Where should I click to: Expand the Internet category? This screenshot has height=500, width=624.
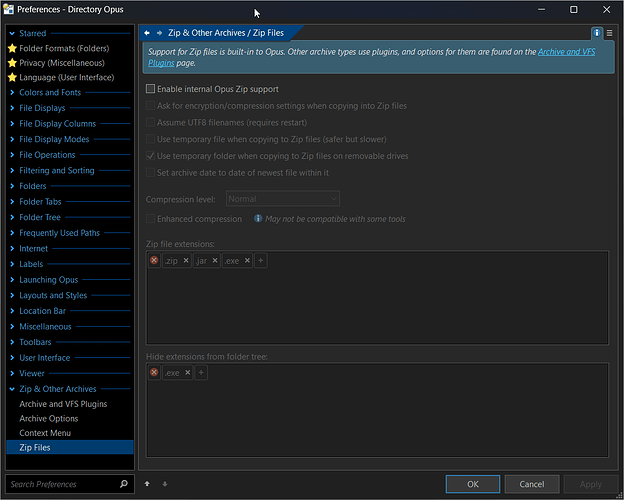tap(12, 248)
